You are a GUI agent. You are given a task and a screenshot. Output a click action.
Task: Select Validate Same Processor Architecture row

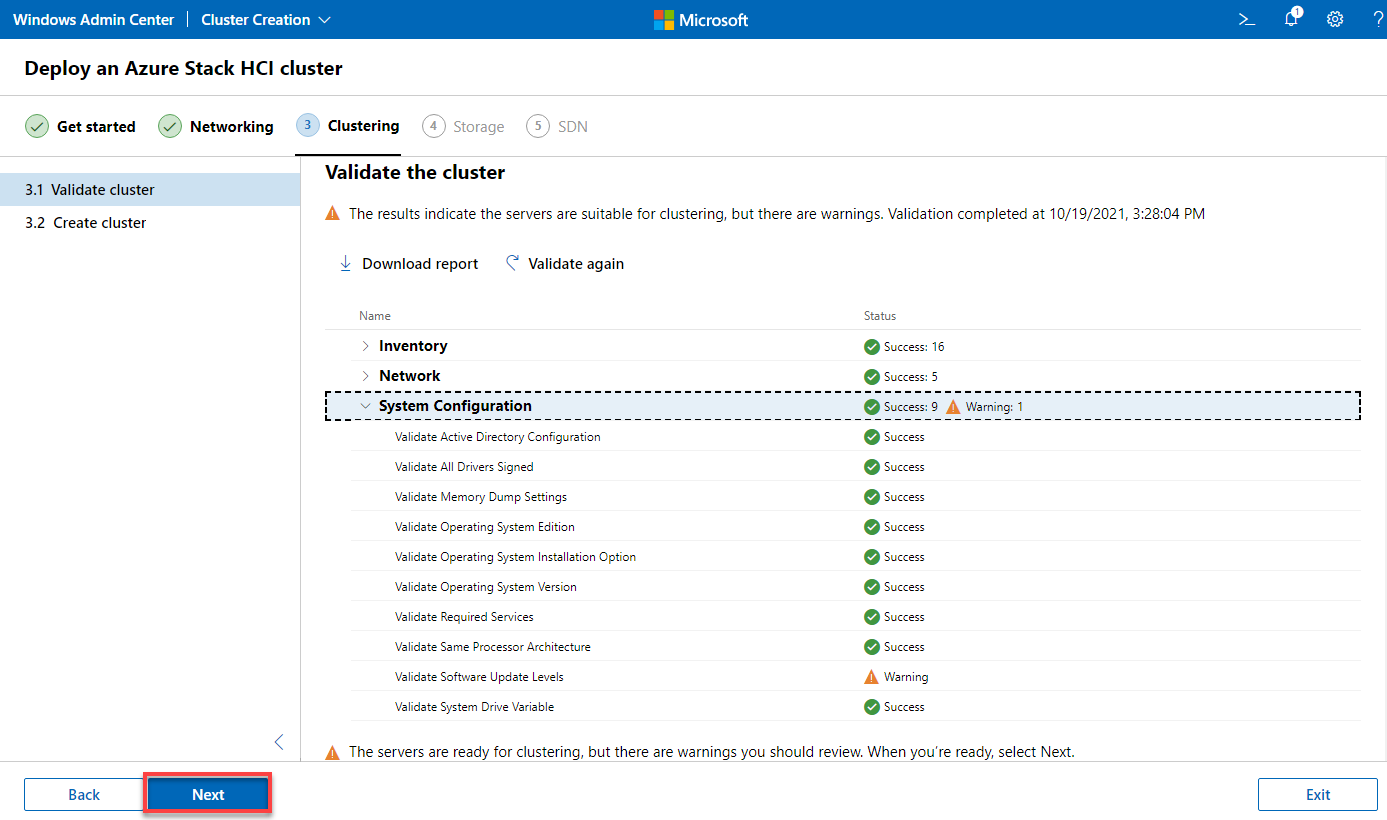pos(856,647)
